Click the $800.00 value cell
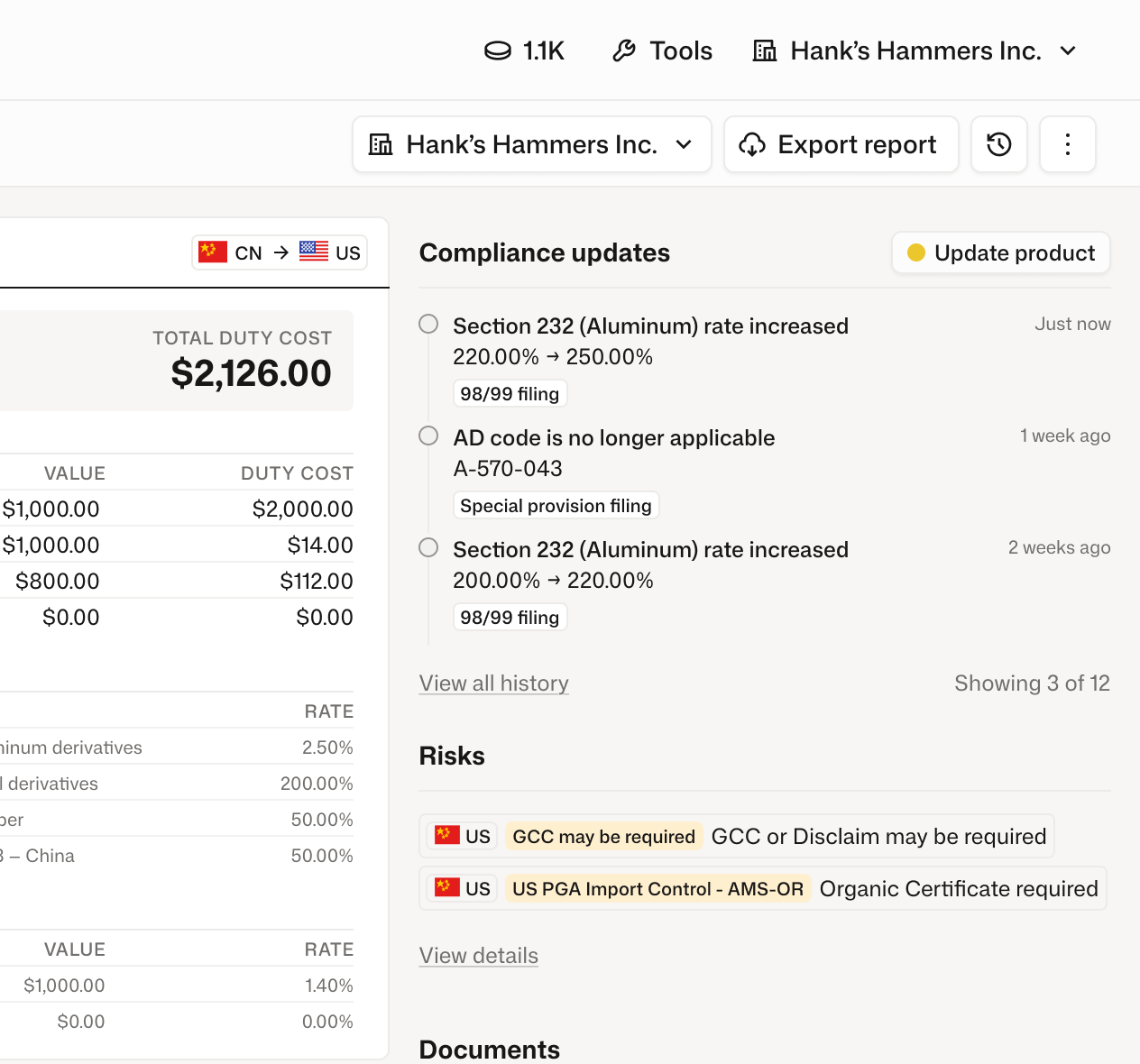 [x=57, y=581]
